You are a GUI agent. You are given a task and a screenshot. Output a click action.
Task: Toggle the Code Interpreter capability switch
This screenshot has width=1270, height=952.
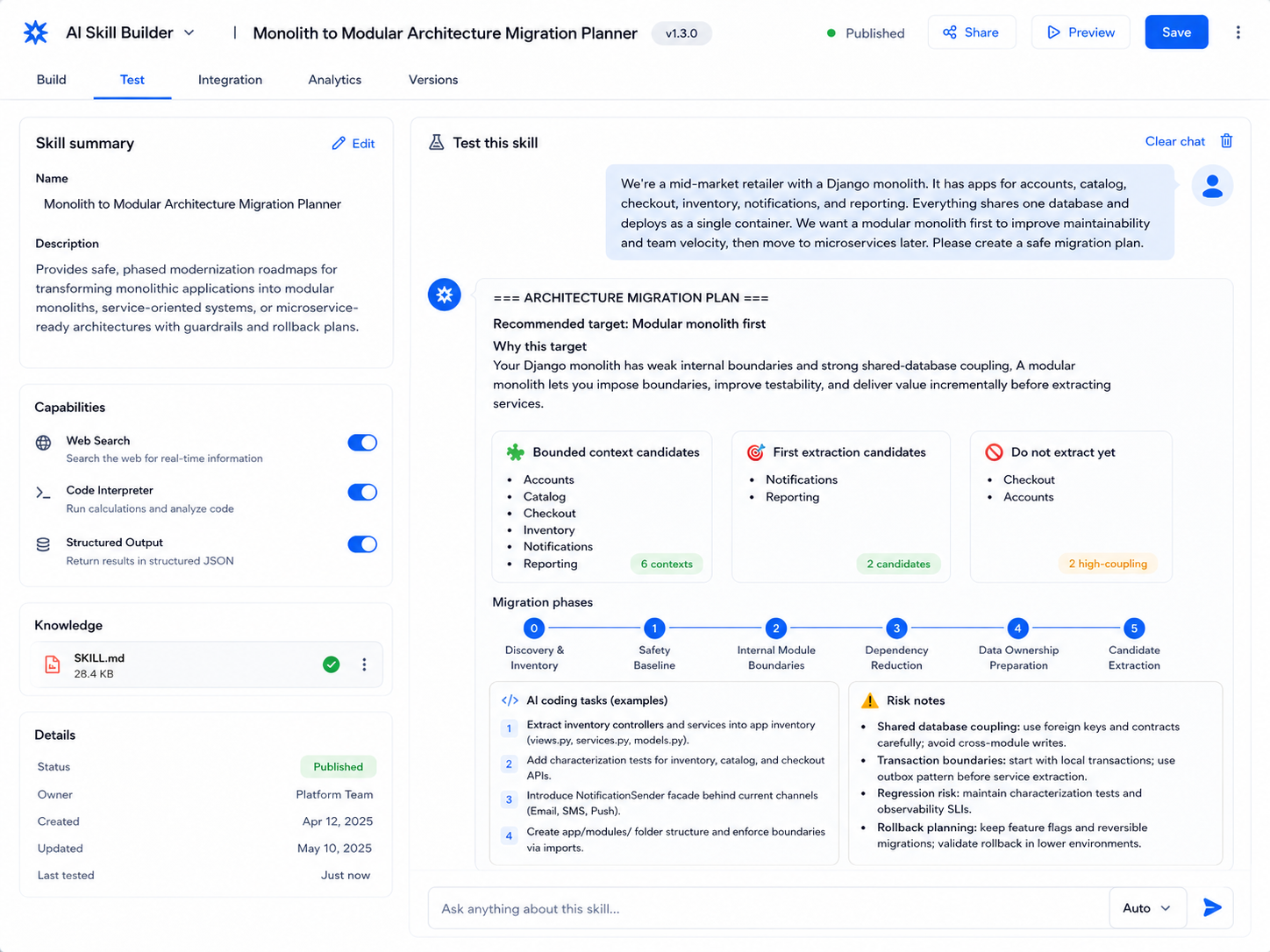pos(362,492)
